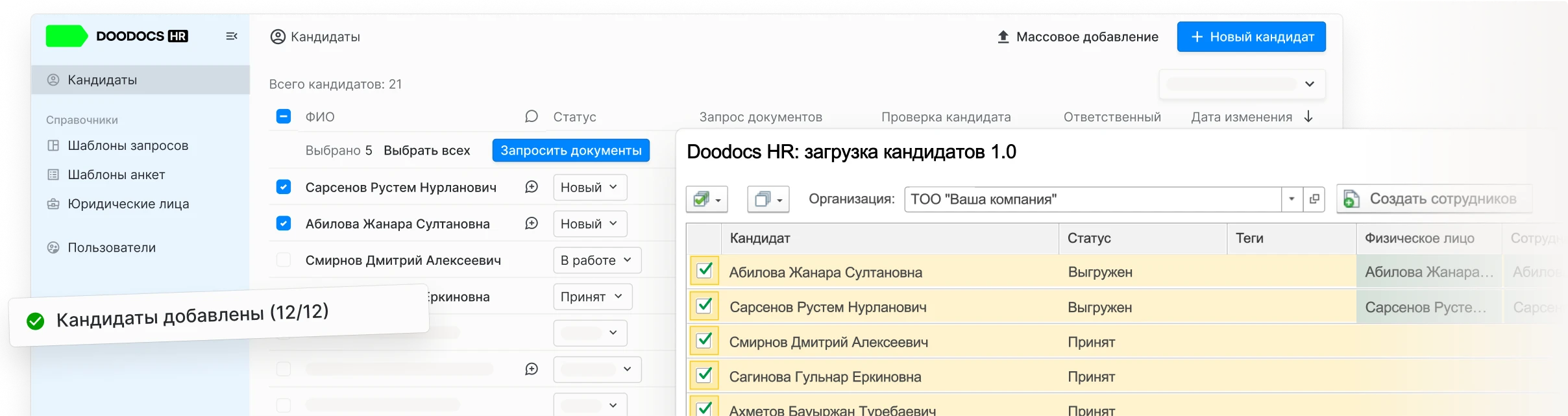Image resolution: width=1568 pixels, height=416 pixels.
Task: Click the Теги column header
Action: pos(1292,238)
